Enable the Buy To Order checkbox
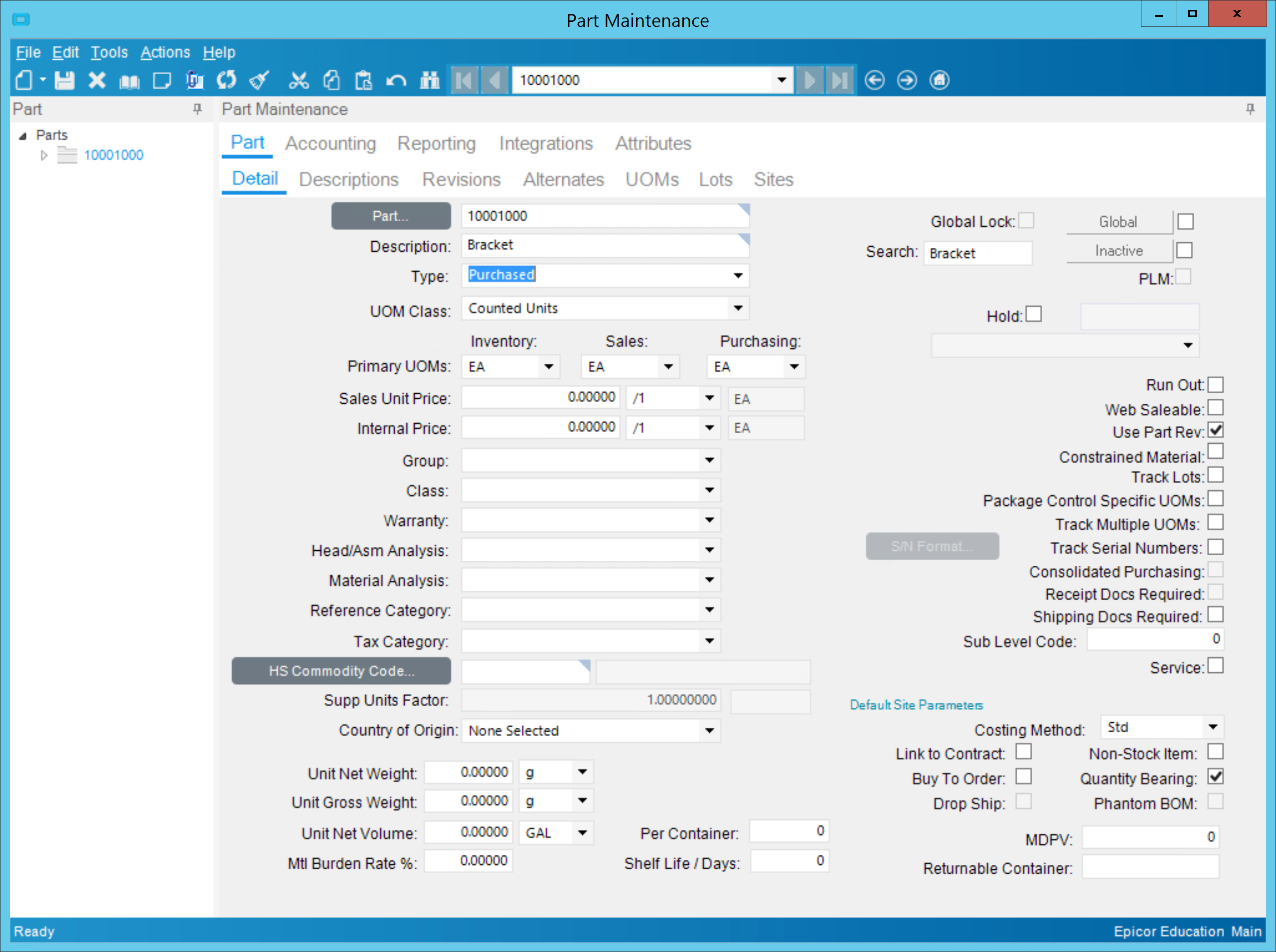The width and height of the screenshot is (1276, 952). coord(1024,777)
